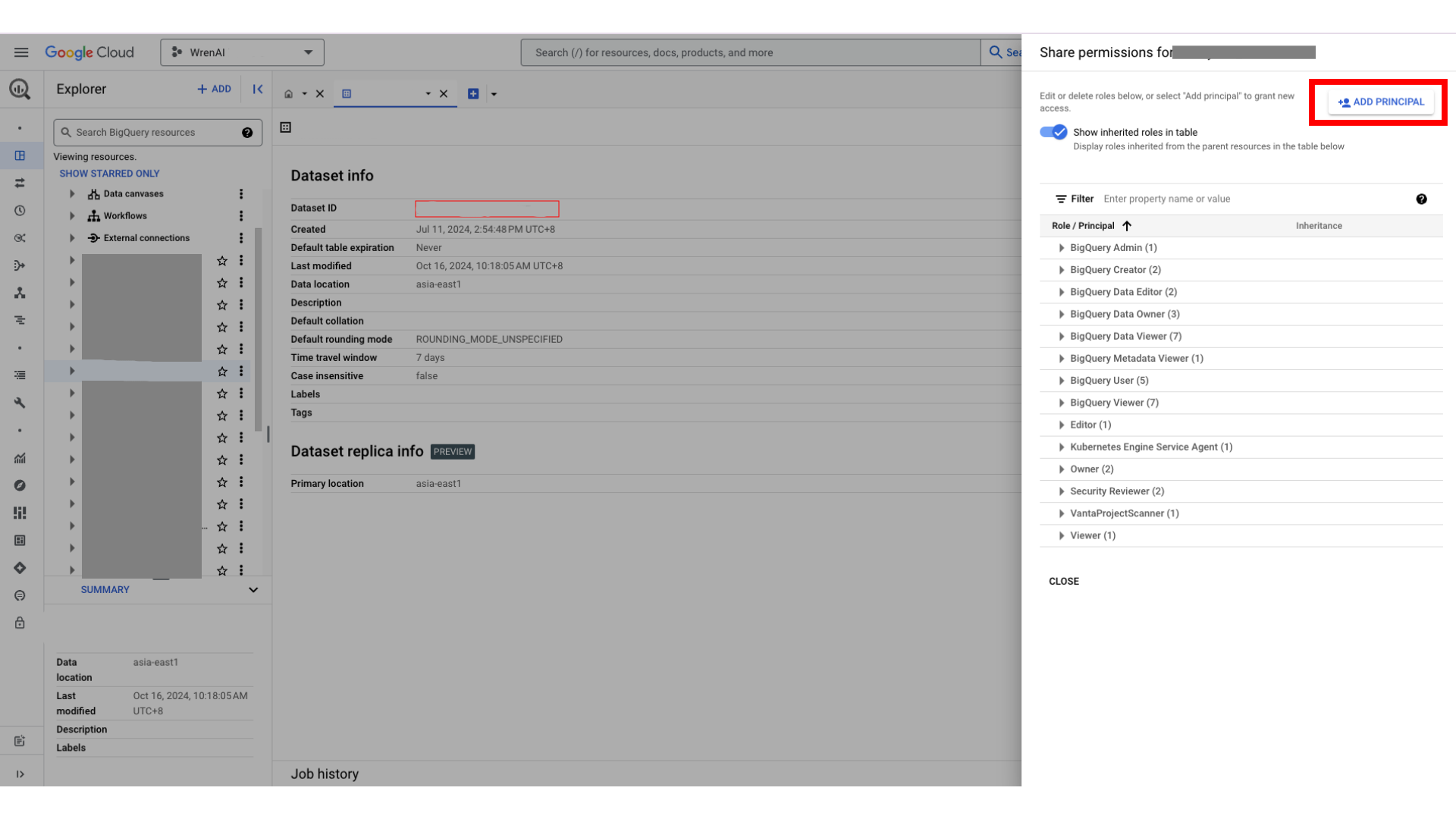
Task: Click ADD PRINCIPAL button
Action: pyautogui.click(x=1381, y=102)
